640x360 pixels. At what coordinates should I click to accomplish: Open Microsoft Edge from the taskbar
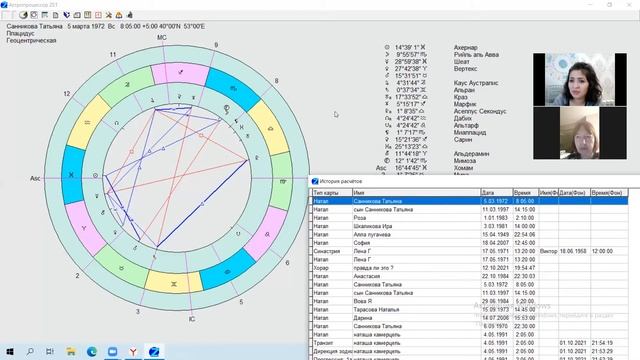tap(92, 351)
